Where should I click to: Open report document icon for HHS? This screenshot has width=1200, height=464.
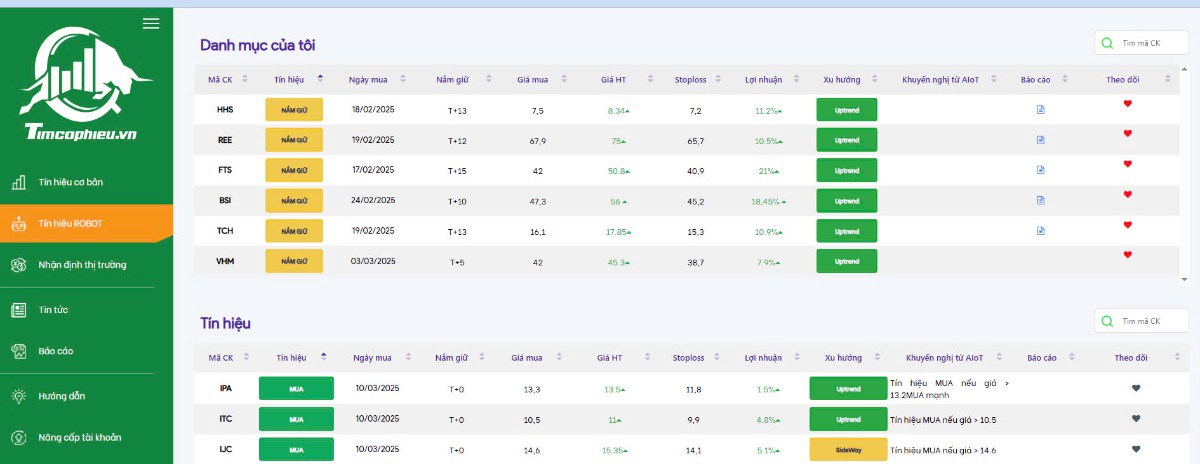(x=1040, y=110)
